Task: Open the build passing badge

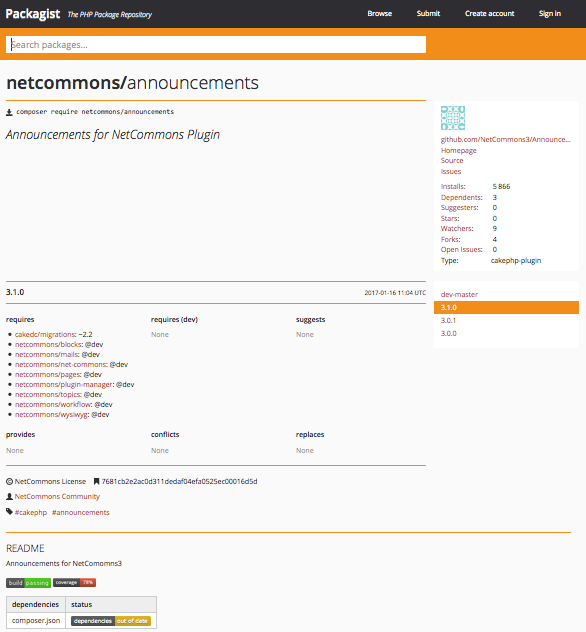Action: click(28, 583)
